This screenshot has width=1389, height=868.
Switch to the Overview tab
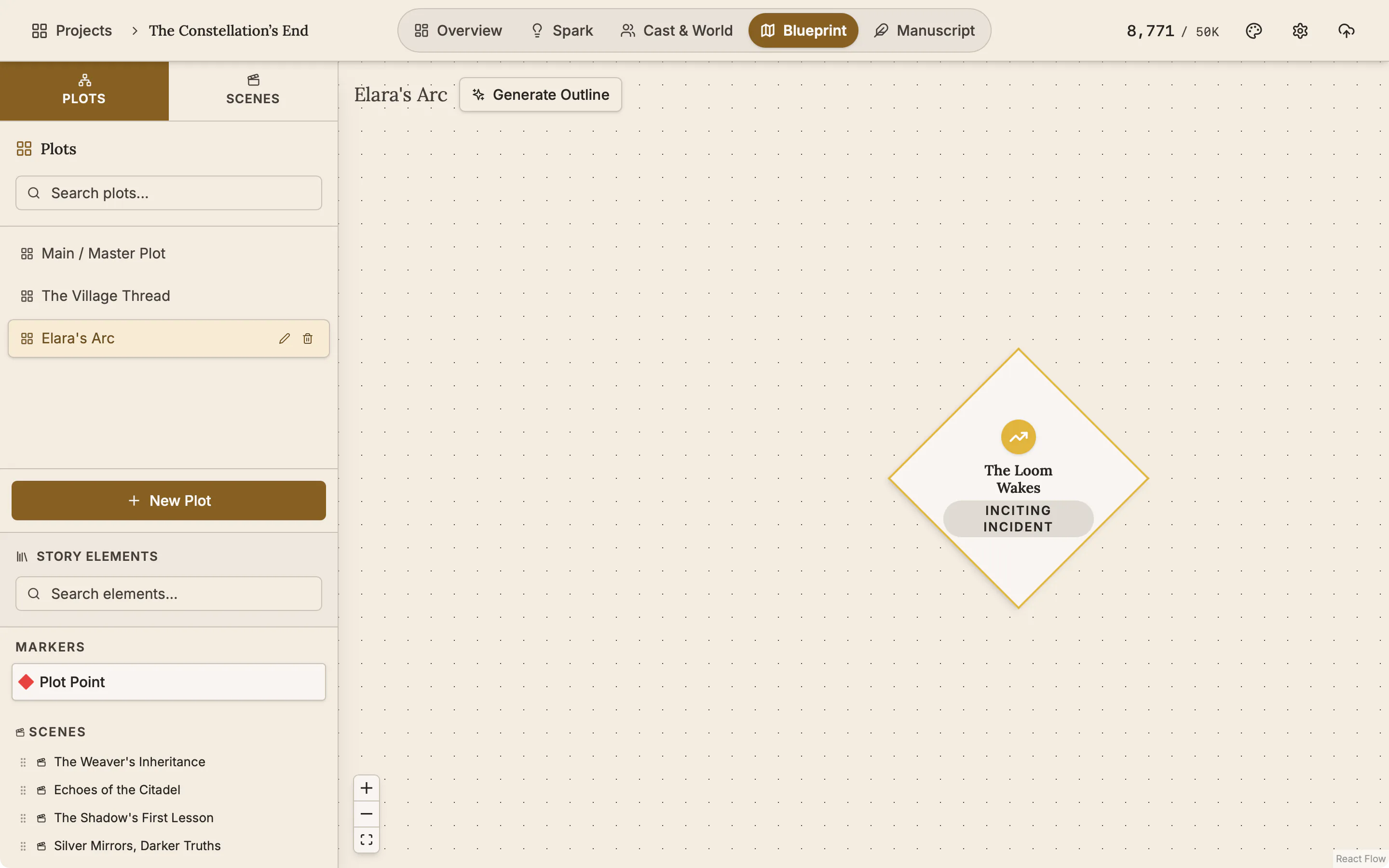tap(458, 30)
